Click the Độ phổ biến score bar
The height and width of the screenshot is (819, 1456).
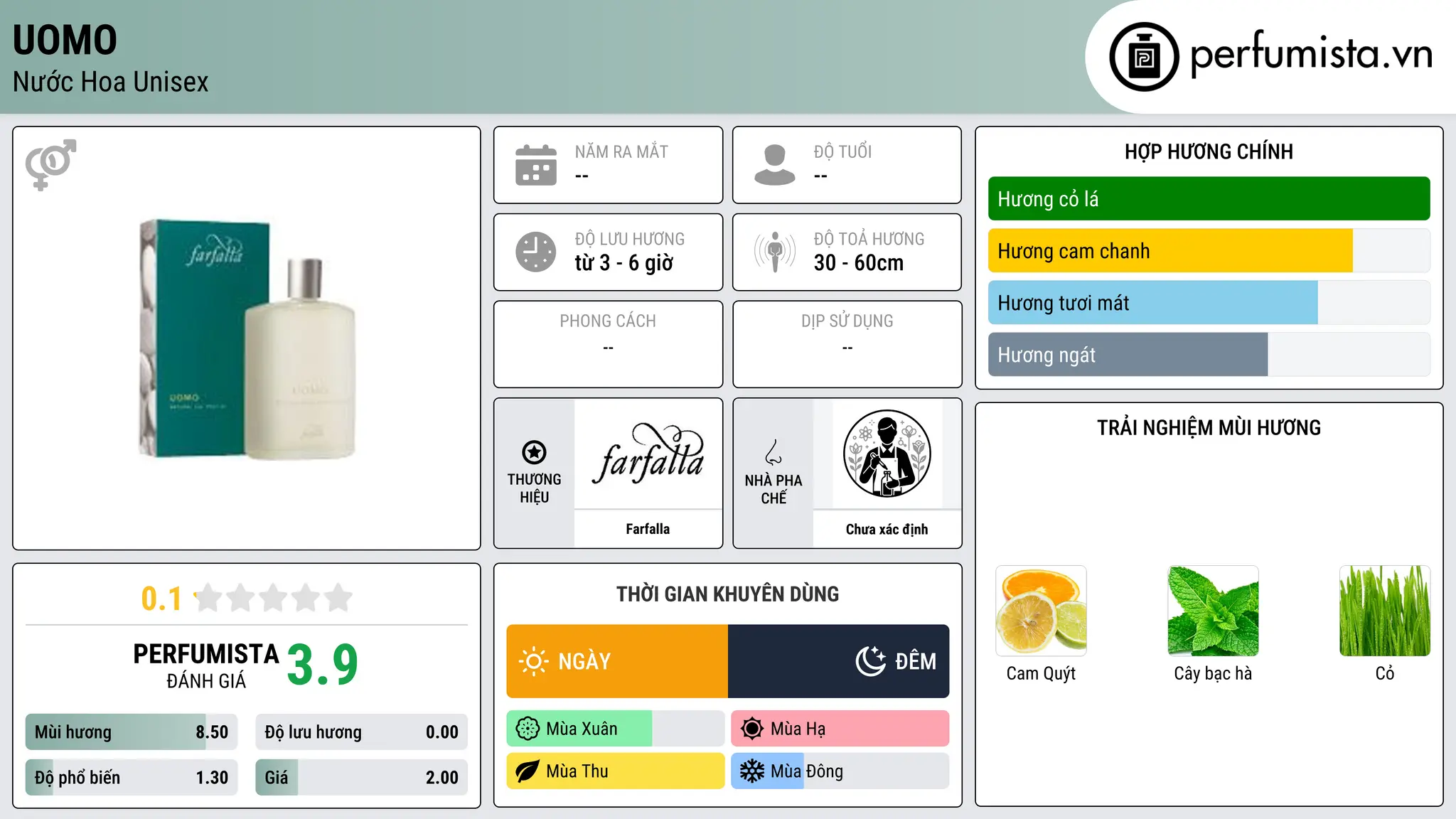pyautogui.click(x=132, y=778)
